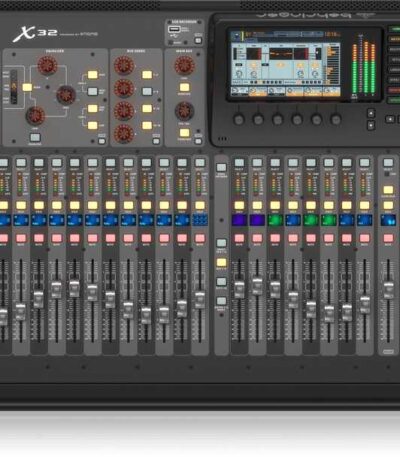This screenshot has height=457, width=400.
Task: Click the main LCD display screen
Action: pos(286,63)
